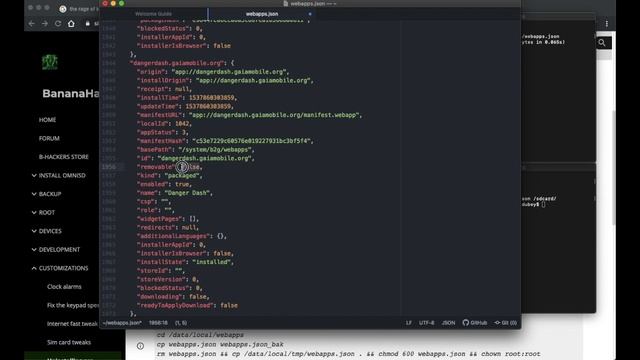Image resolution: width=640 pixels, height=360 pixels.
Task: Change the UTF-8 encoding selector
Action: click(427, 323)
